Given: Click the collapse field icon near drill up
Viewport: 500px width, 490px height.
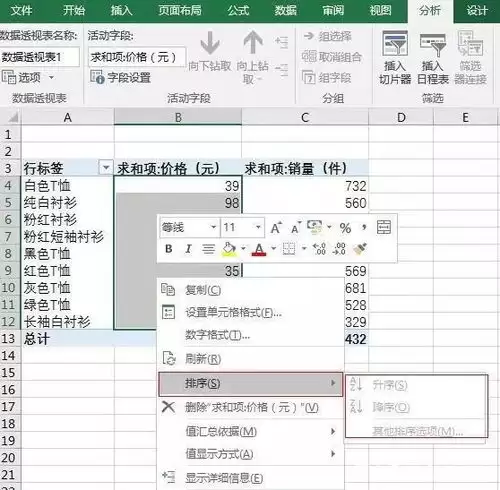Looking at the screenshot, I should [282, 70].
